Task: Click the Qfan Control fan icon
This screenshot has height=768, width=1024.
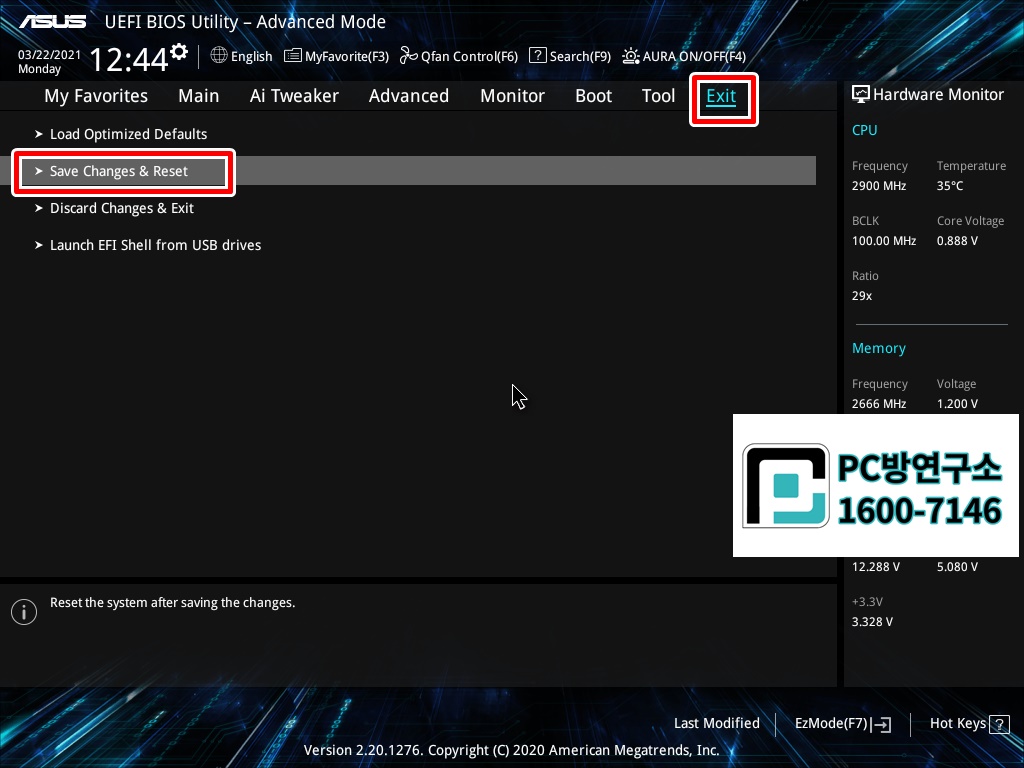Action: [408, 56]
